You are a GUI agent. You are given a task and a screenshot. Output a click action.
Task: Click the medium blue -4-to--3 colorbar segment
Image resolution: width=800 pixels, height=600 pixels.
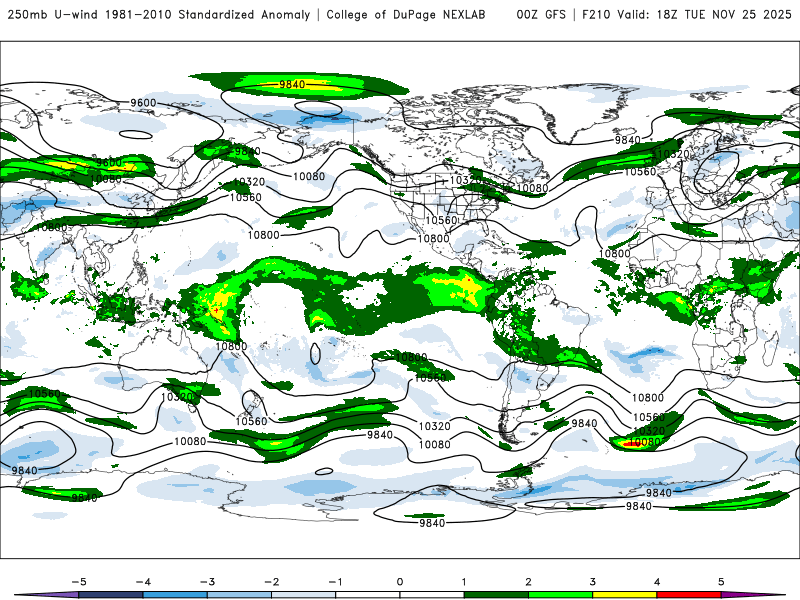click(175, 595)
